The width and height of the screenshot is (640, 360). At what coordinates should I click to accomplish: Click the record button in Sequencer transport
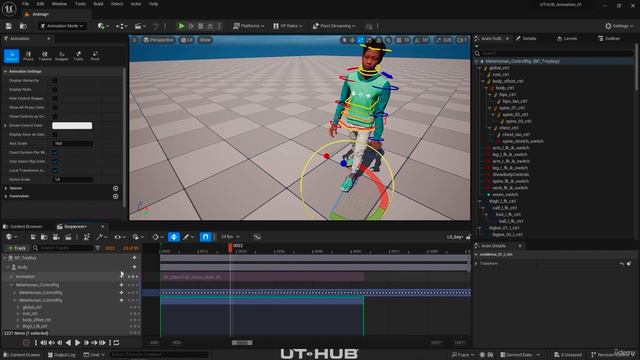click(x=26, y=343)
